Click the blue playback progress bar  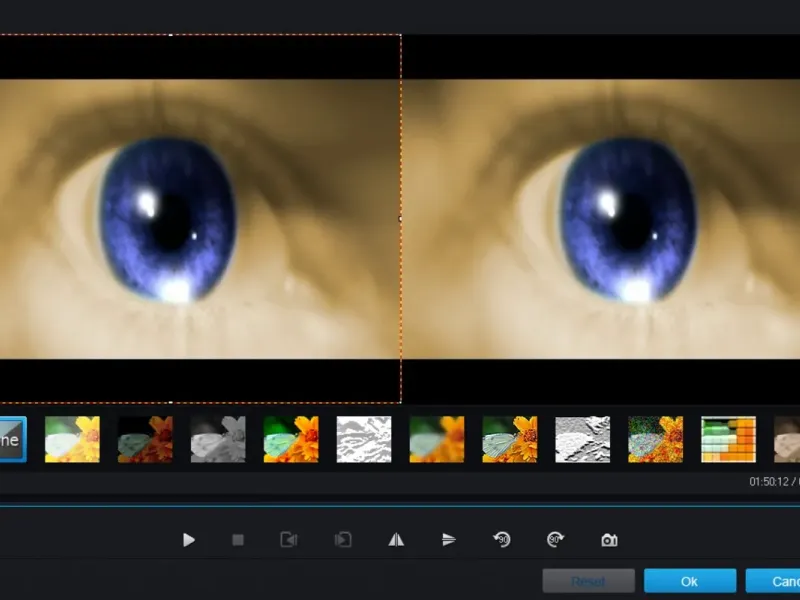400,506
